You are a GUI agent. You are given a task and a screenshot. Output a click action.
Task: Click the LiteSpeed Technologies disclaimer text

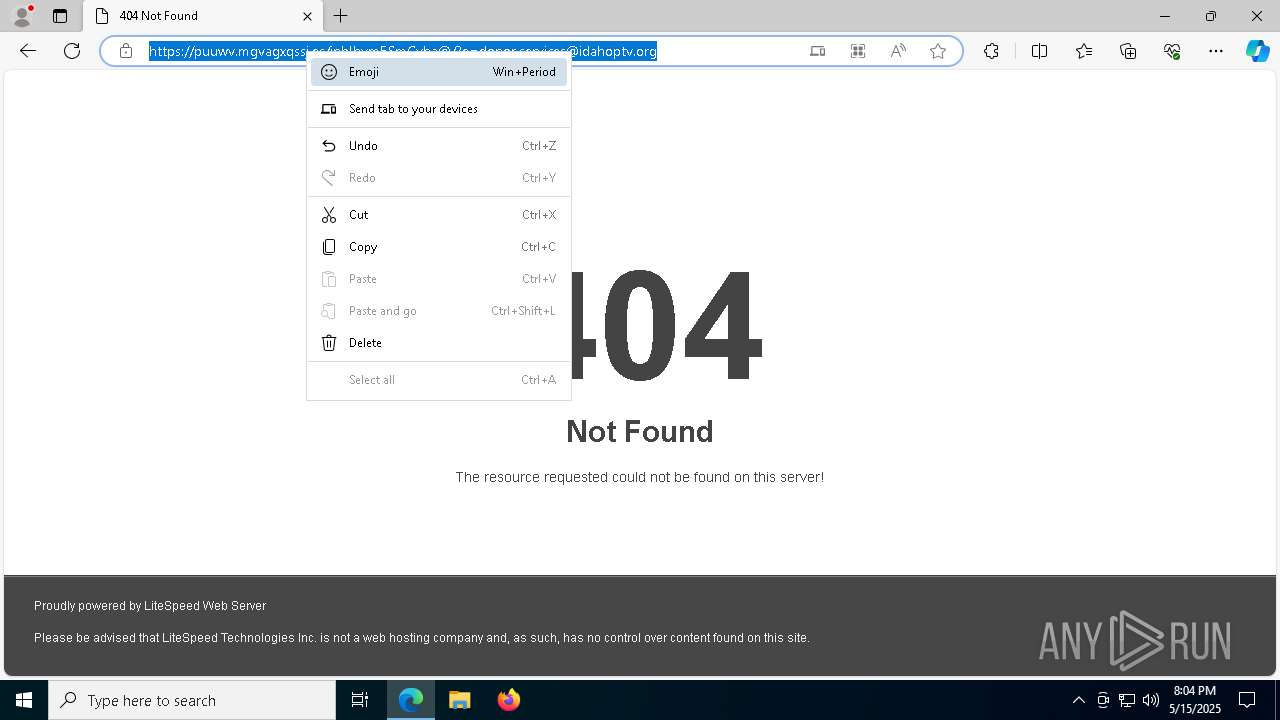coord(422,638)
